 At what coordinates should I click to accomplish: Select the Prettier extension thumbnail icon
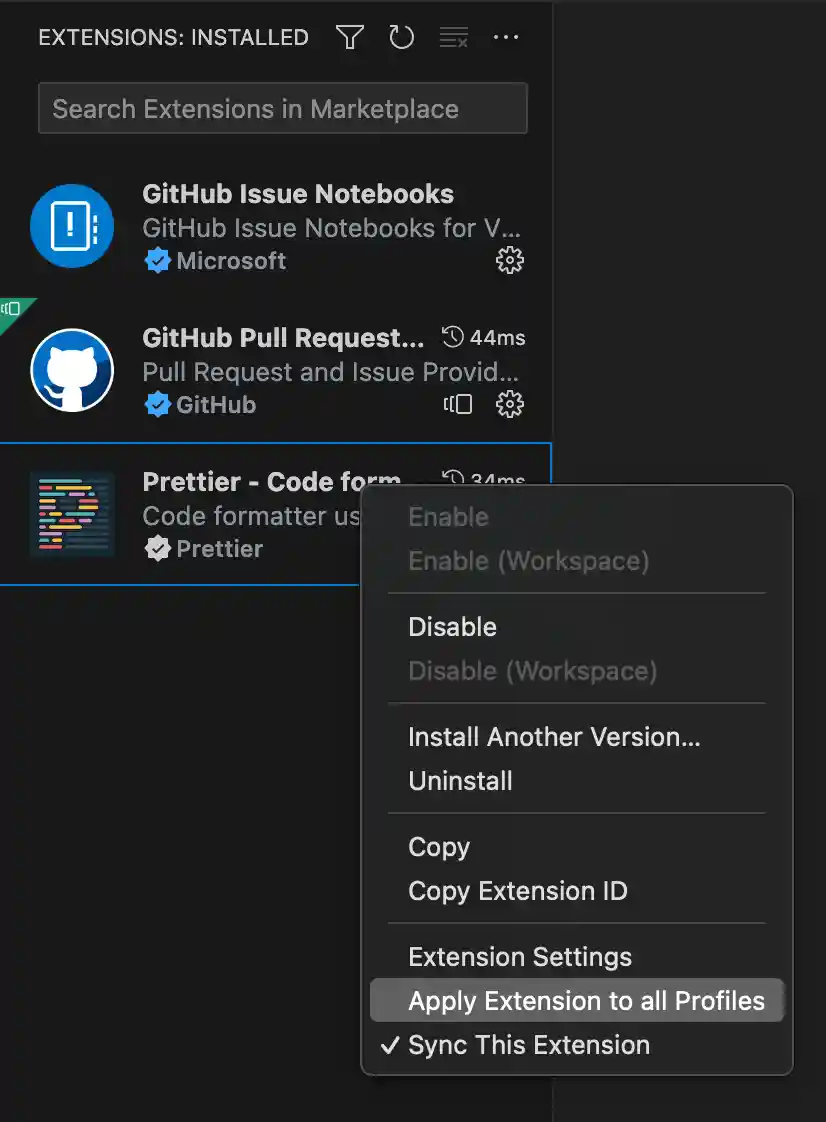[x=72, y=515]
